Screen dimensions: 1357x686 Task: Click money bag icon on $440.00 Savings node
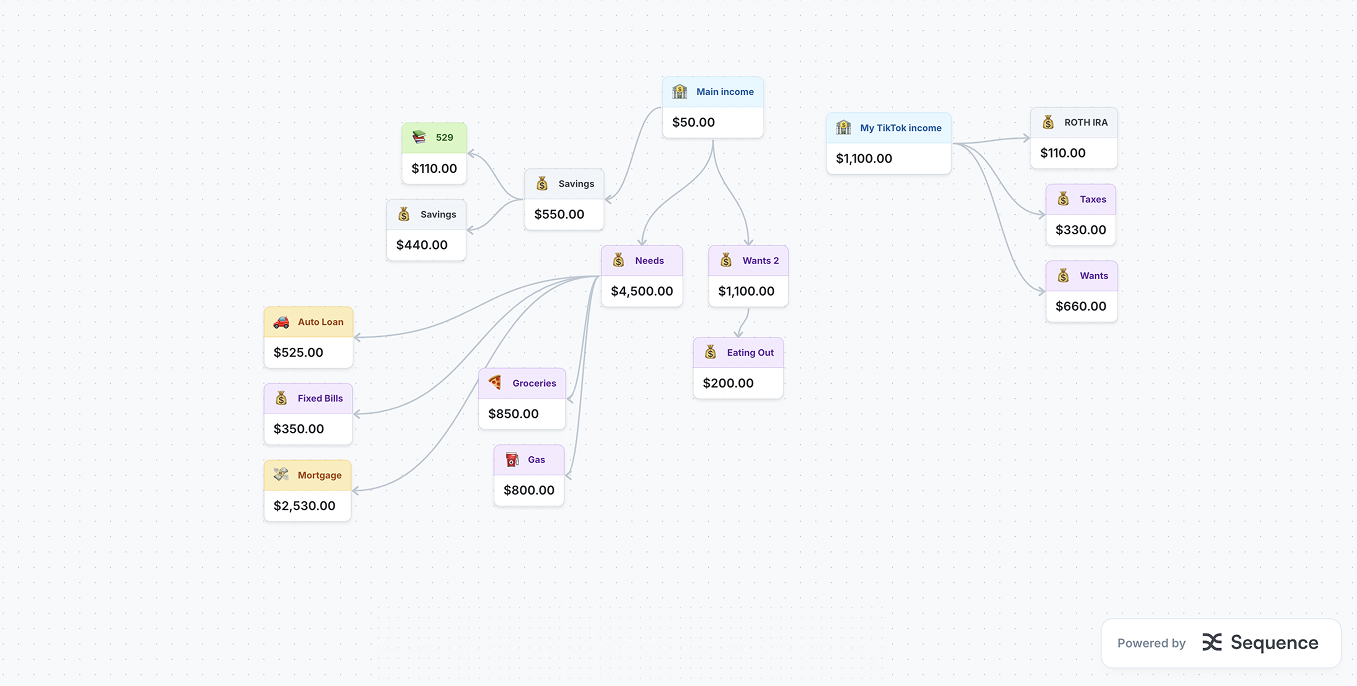click(x=404, y=214)
